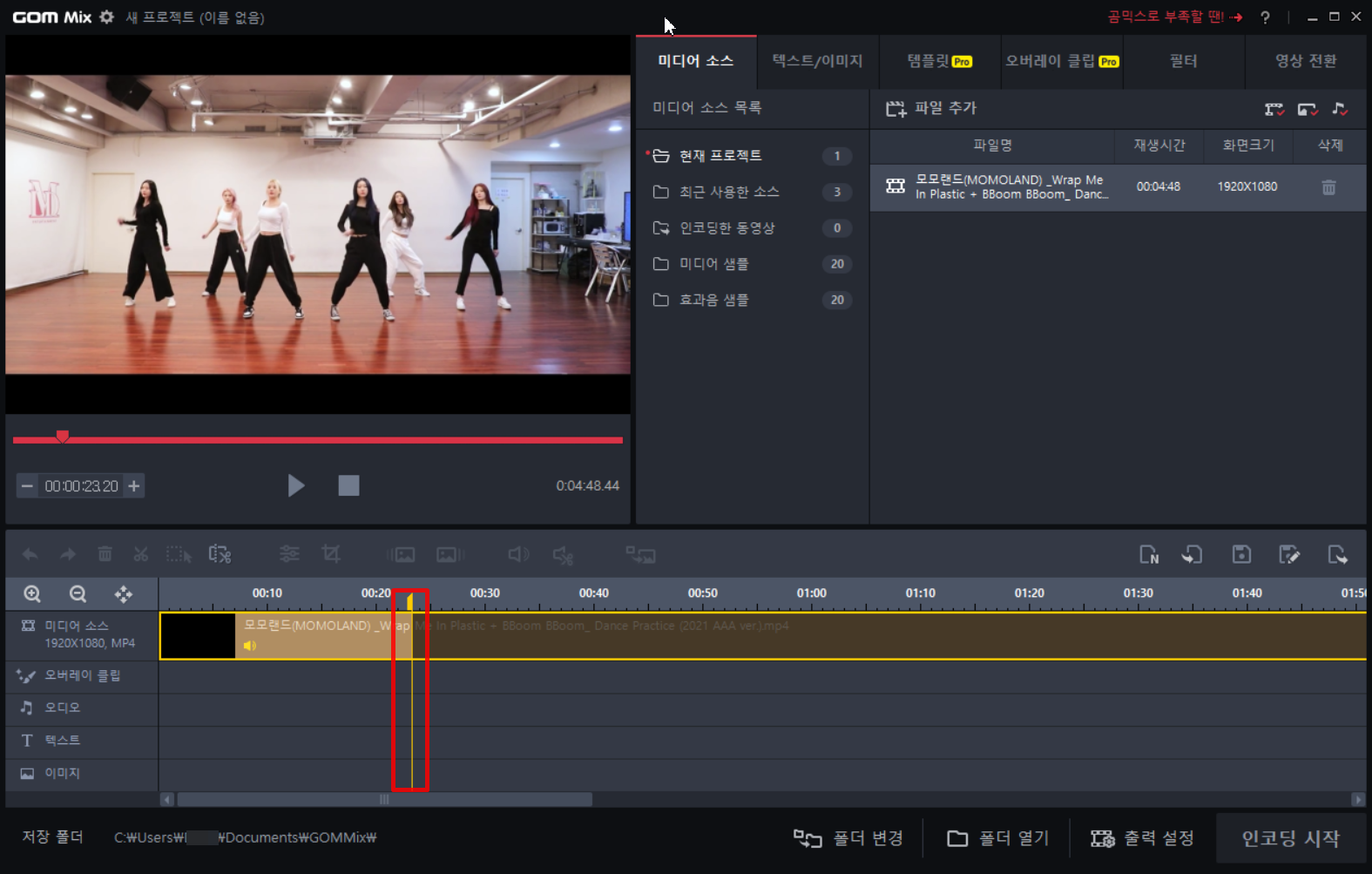Split clip with the scissors icon
This screenshot has width=1372, height=874.
point(140,554)
